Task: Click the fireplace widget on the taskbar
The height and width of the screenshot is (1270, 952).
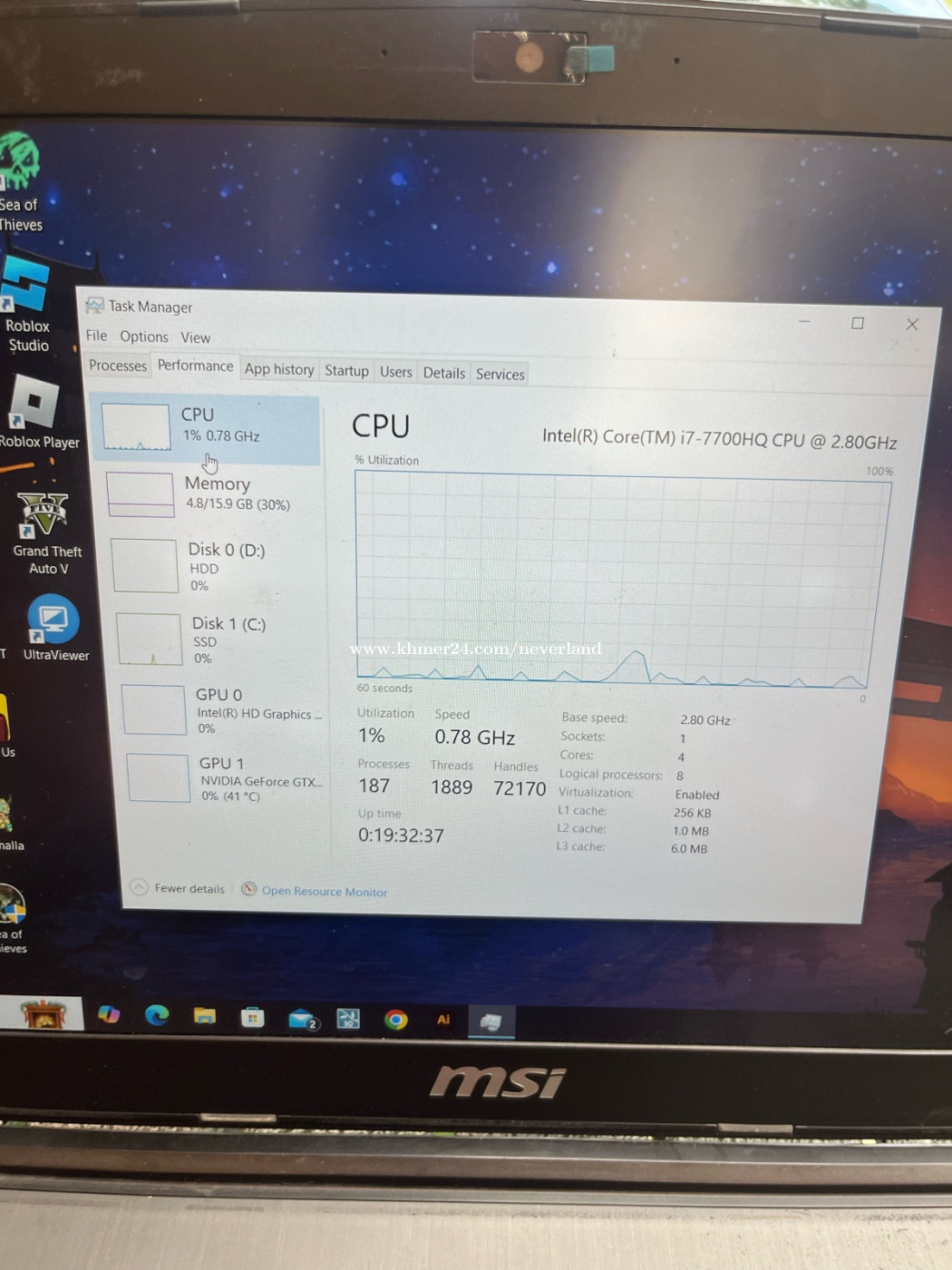Action: click(x=42, y=1012)
